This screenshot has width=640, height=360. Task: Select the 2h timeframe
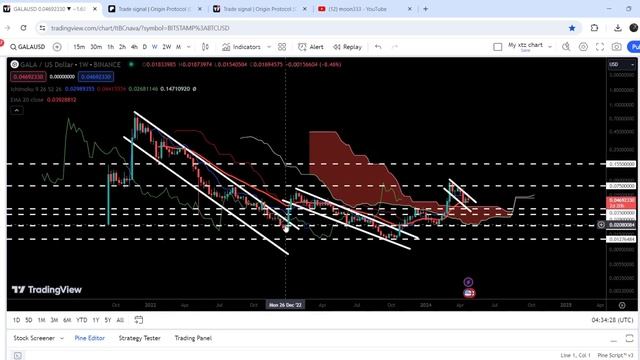pos(122,47)
